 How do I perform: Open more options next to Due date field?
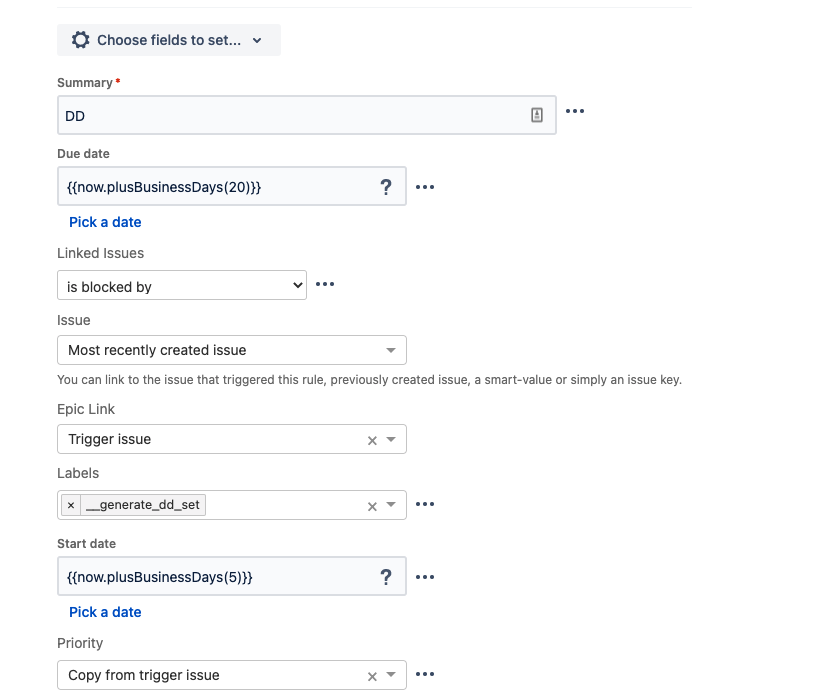tap(425, 187)
